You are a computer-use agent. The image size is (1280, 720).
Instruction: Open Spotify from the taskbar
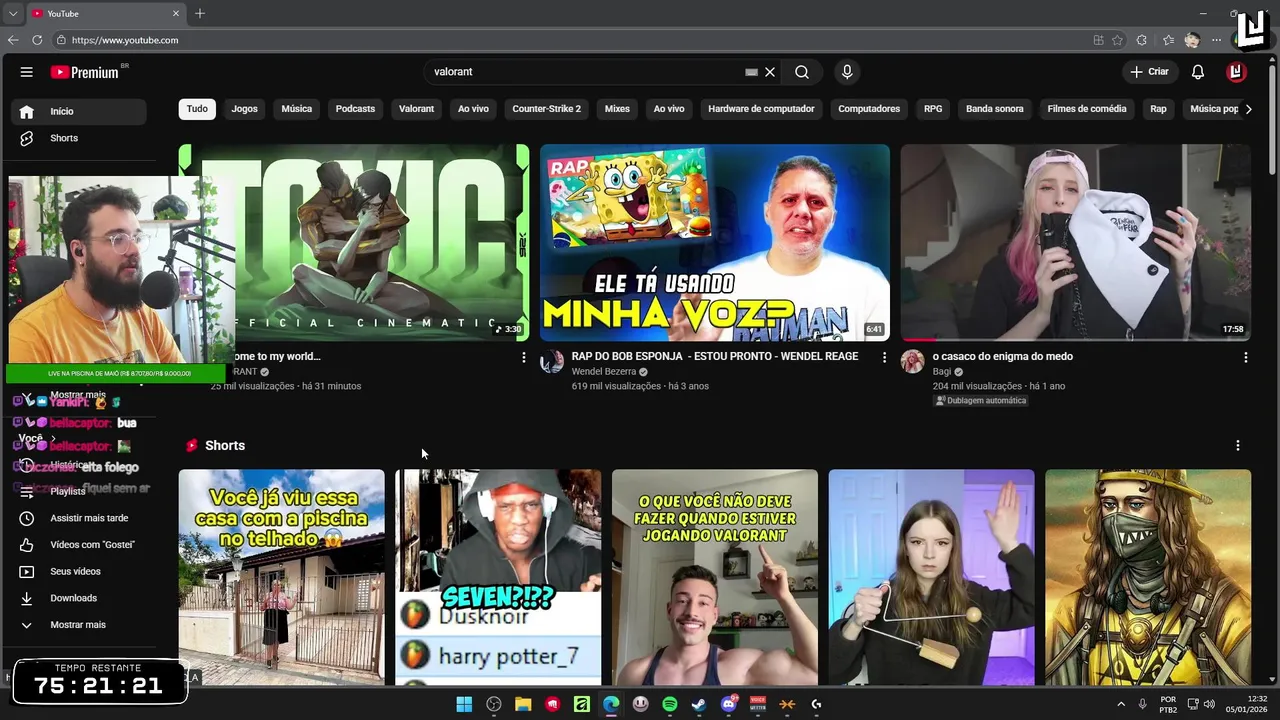[x=670, y=704]
